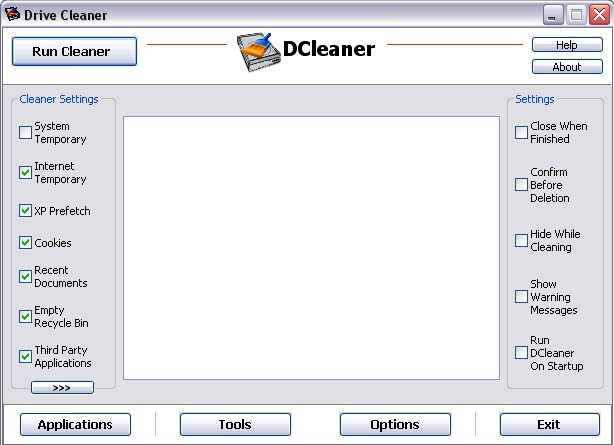Viewport: 614px width, 445px height.
Task: Click the Run Cleaner button
Action: point(74,51)
